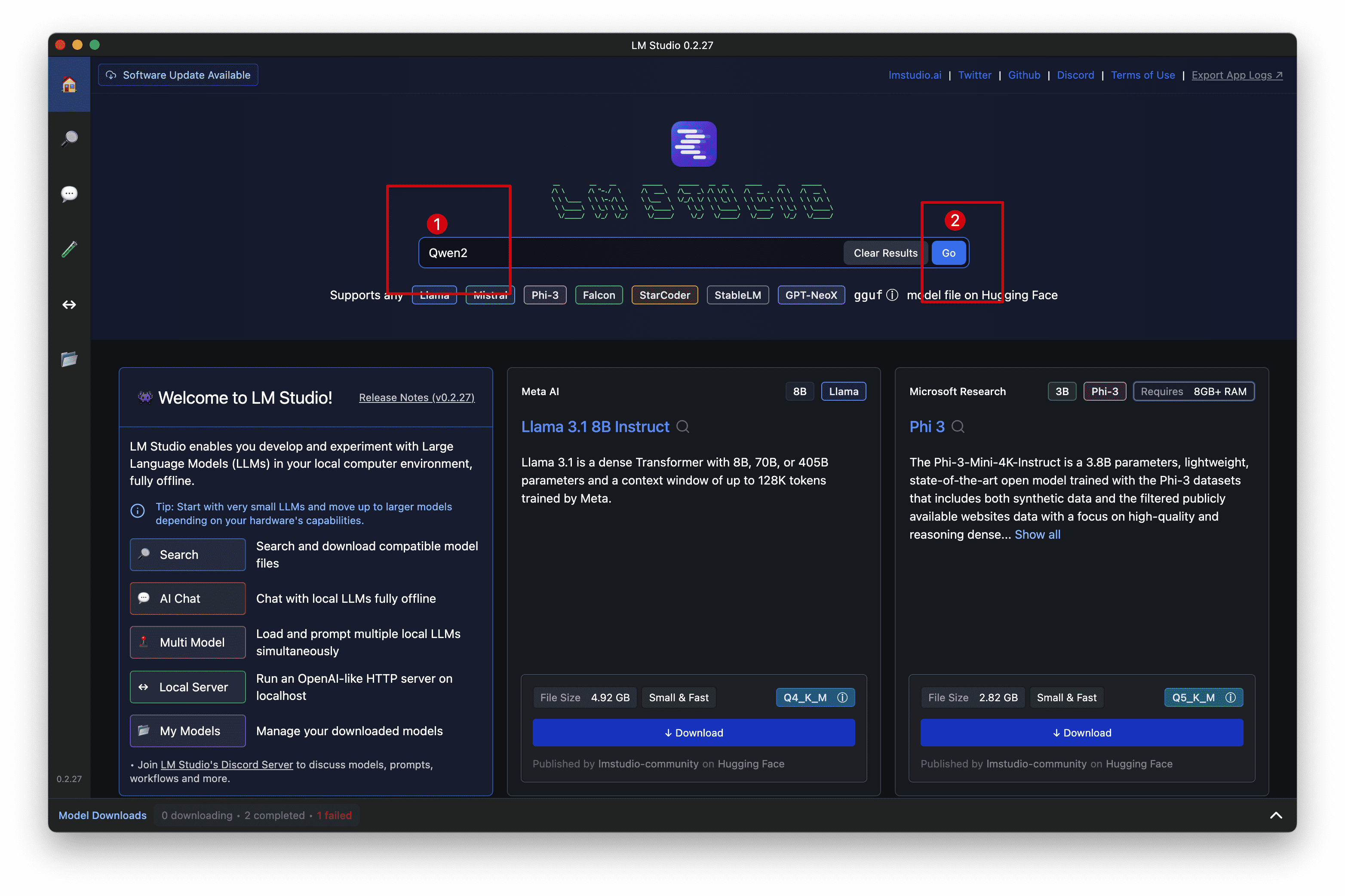The height and width of the screenshot is (896, 1345).
Task: Click the Search button in Welcome panel
Action: (187, 554)
